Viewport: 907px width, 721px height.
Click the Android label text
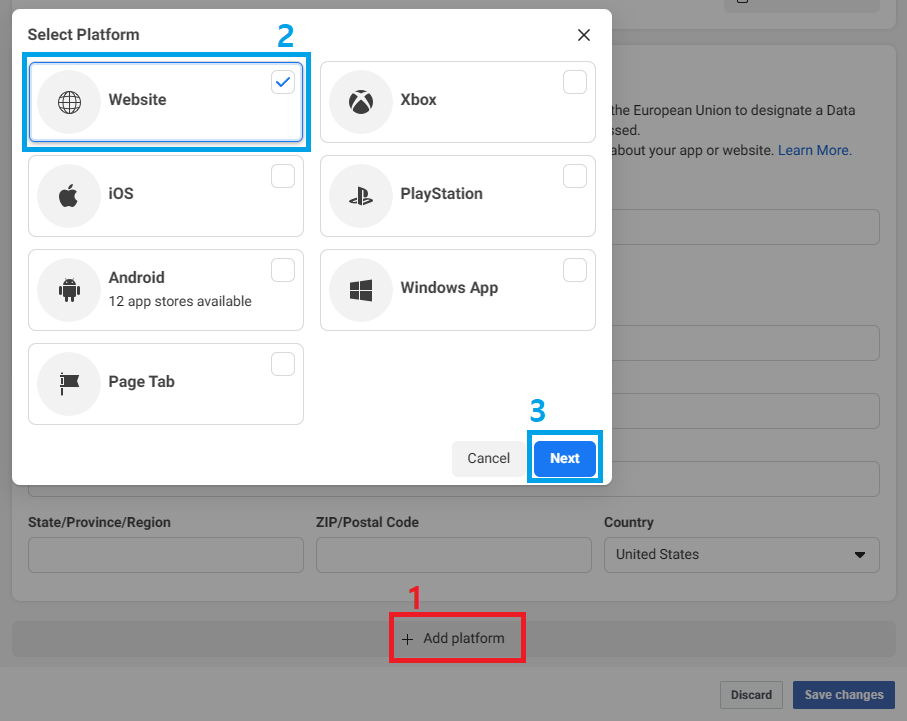click(137, 278)
